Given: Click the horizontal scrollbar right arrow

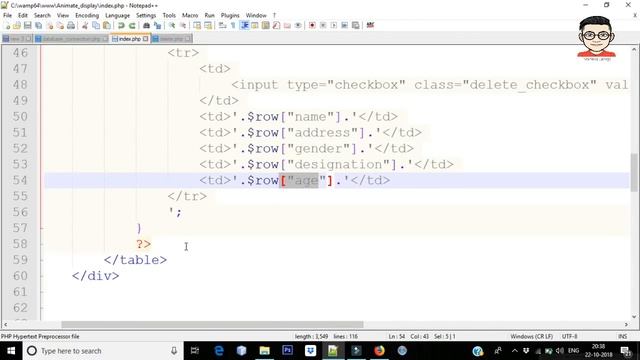Looking at the screenshot, I should (x=626, y=324).
